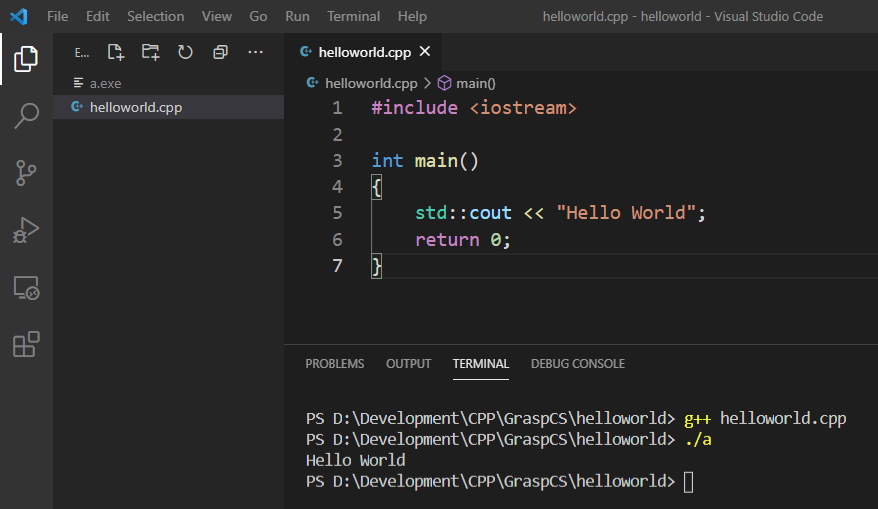Click main() in the breadcrumb path
This screenshot has height=509, width=878.
(476, 83)
